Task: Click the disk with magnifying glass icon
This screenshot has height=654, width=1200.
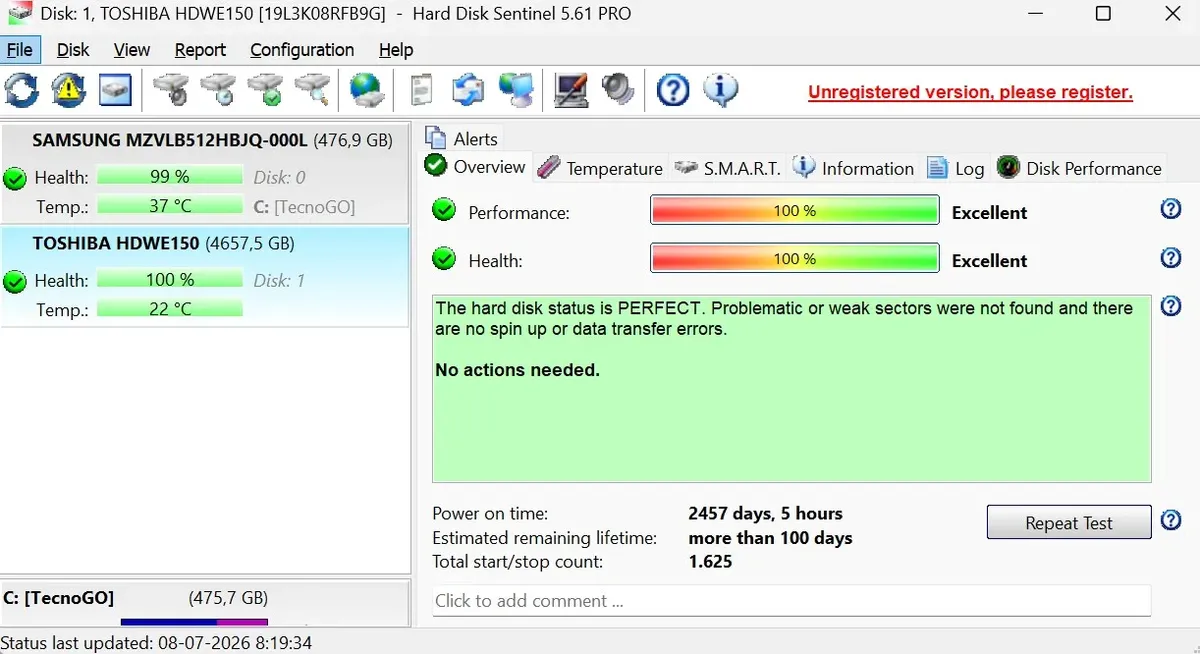Action: tap(313, 91)
